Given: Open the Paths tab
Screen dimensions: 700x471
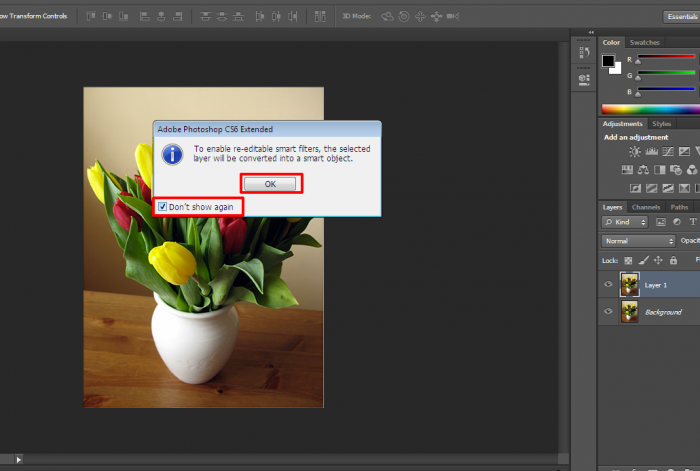Looking at the screenshot, I should pyautogui.click(x=679, y=207).
